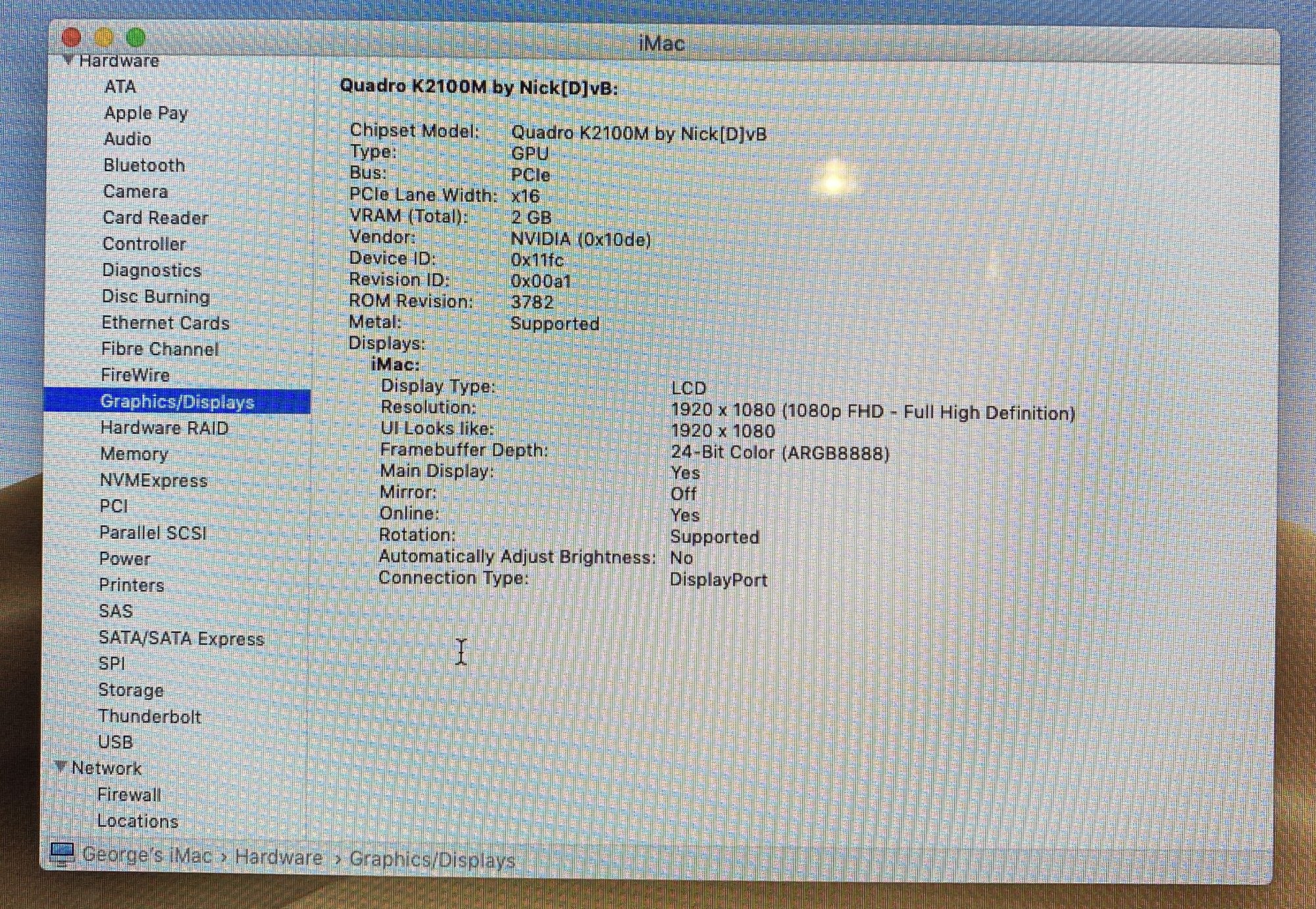Click the Type value 'GPU'
Viewport: 1316px width, 909px height.
click(x=530, y=153)
